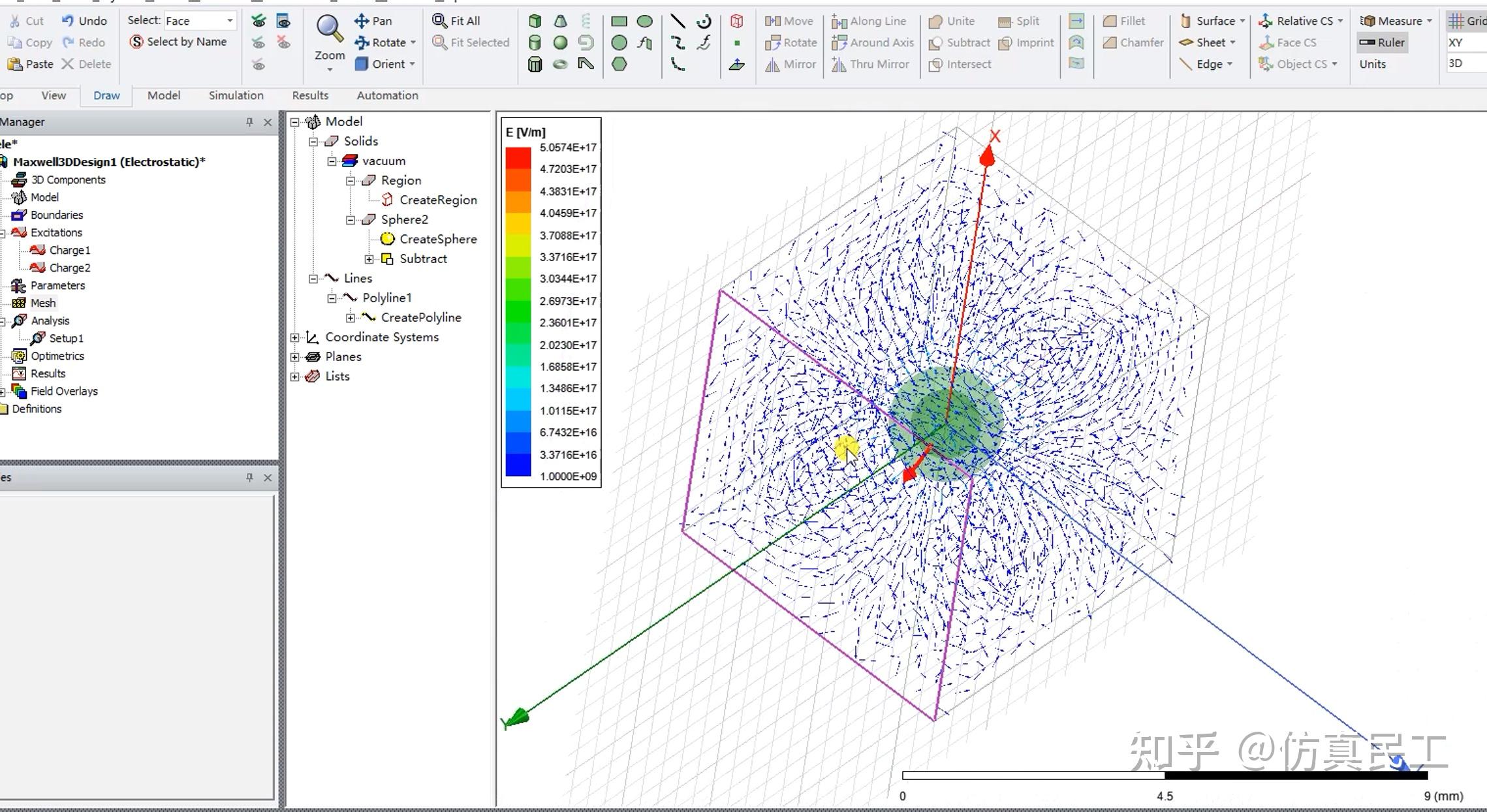Choose the Draw Line tool
Viewport: 1487px width, 812px height.
678,21
